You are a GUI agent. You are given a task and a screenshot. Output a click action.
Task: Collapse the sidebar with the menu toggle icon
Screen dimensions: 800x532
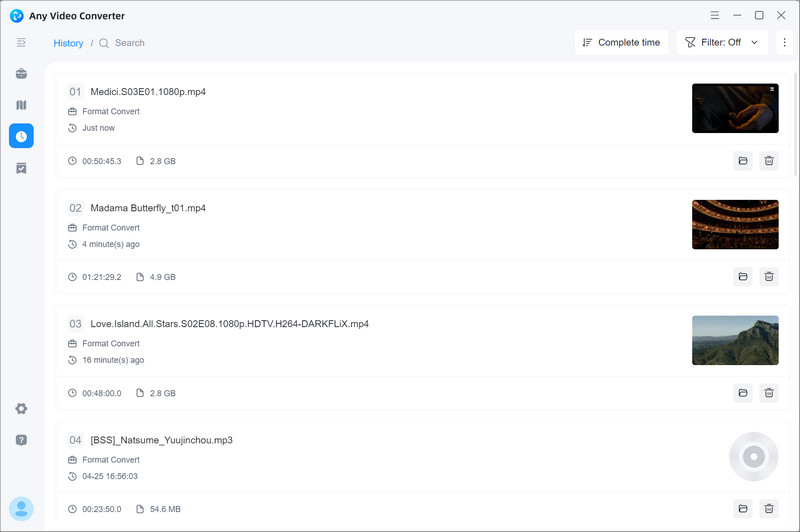click(21, 43)
